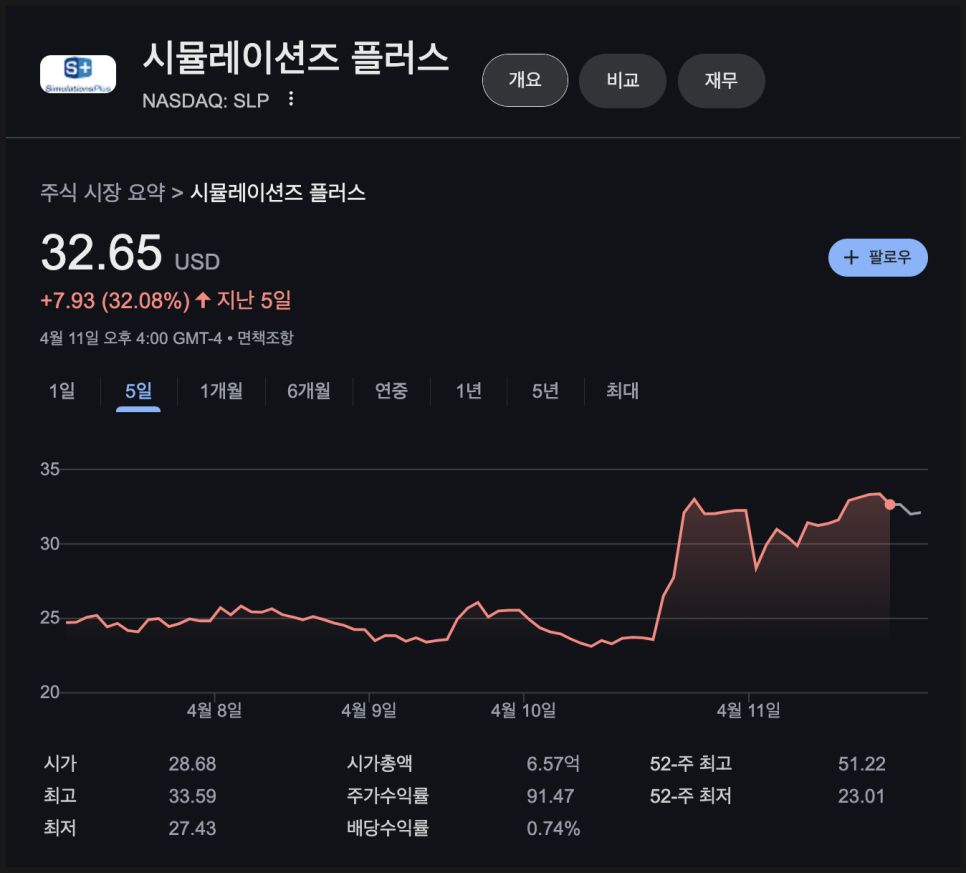Image resolution: width=966 pixels, height=873 pixels.
Task: Click the 주가수익률 value 91.47
Action: [550, 796]
